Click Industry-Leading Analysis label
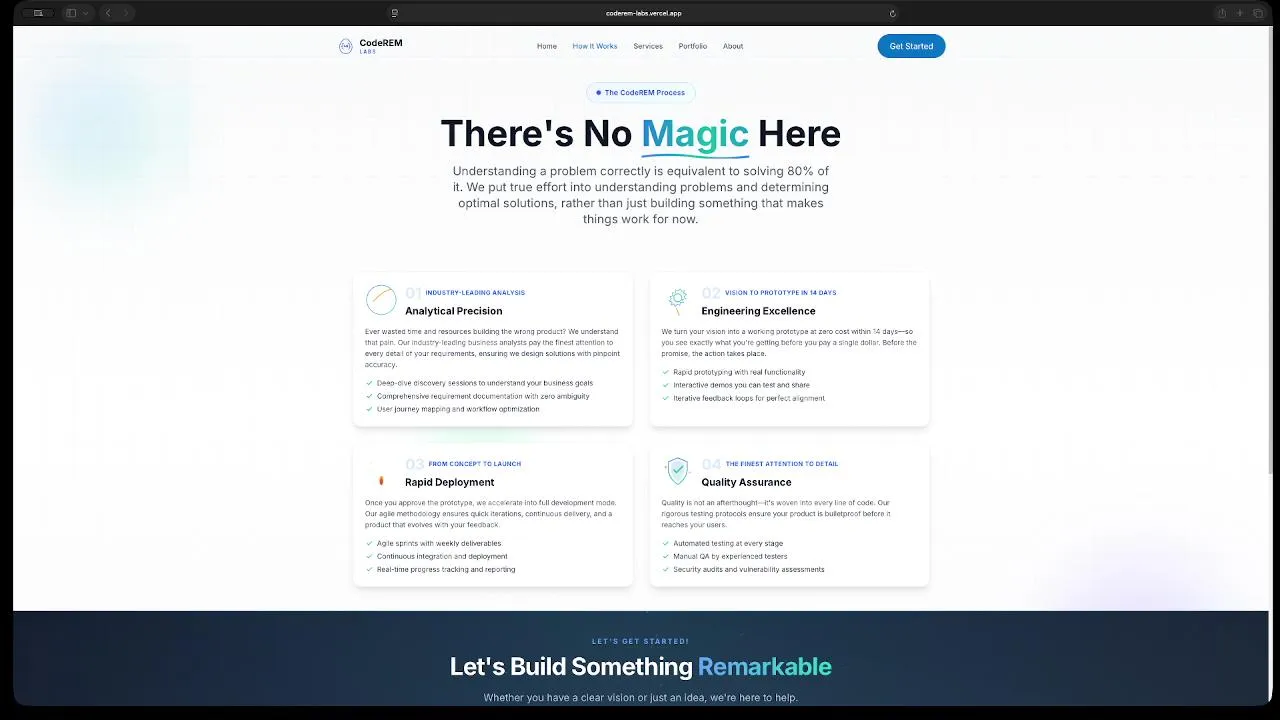 click(x=475, y=293)
